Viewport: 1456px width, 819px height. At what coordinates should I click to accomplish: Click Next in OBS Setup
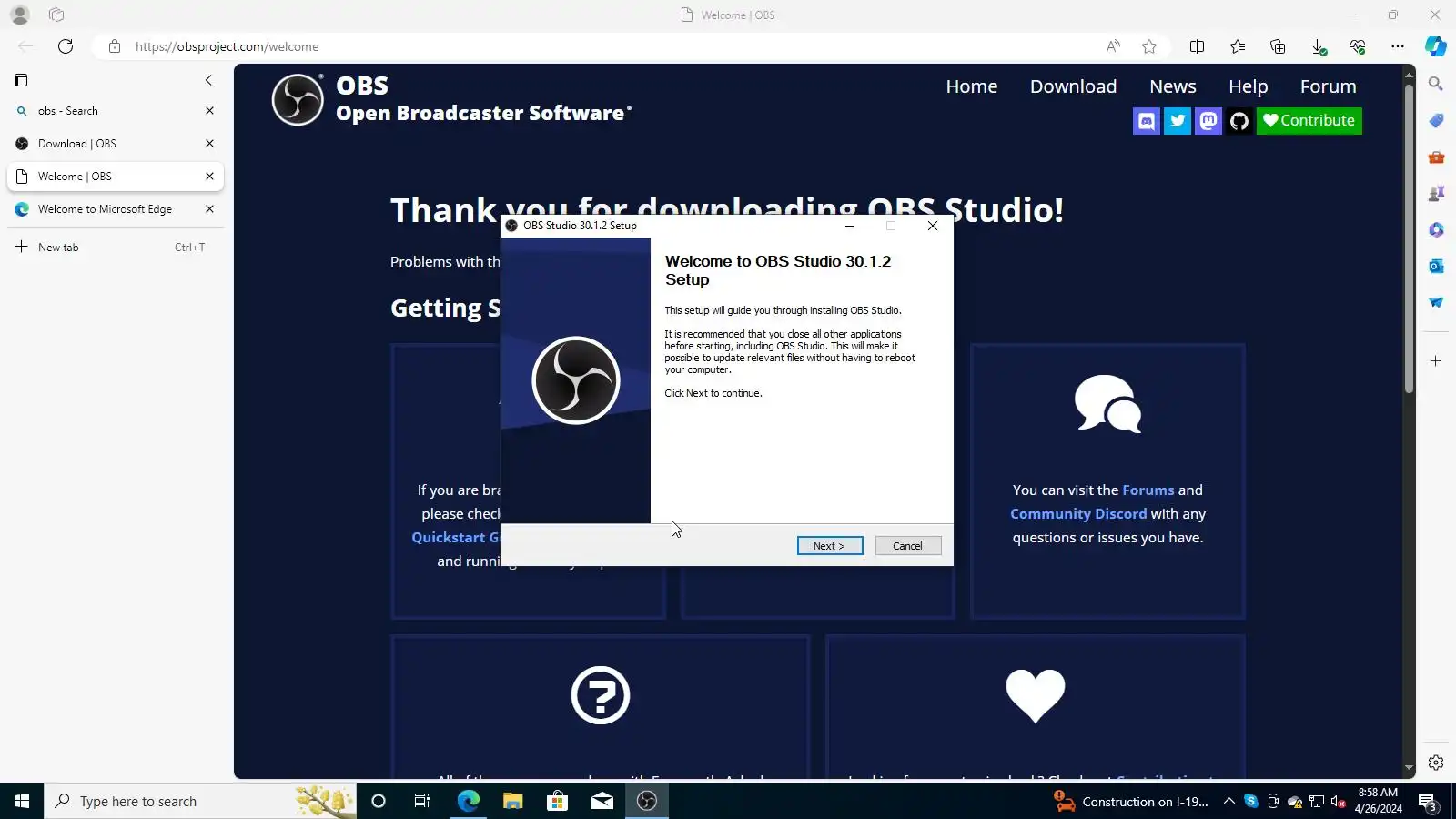pyautogui.click(x=830, y=546)
